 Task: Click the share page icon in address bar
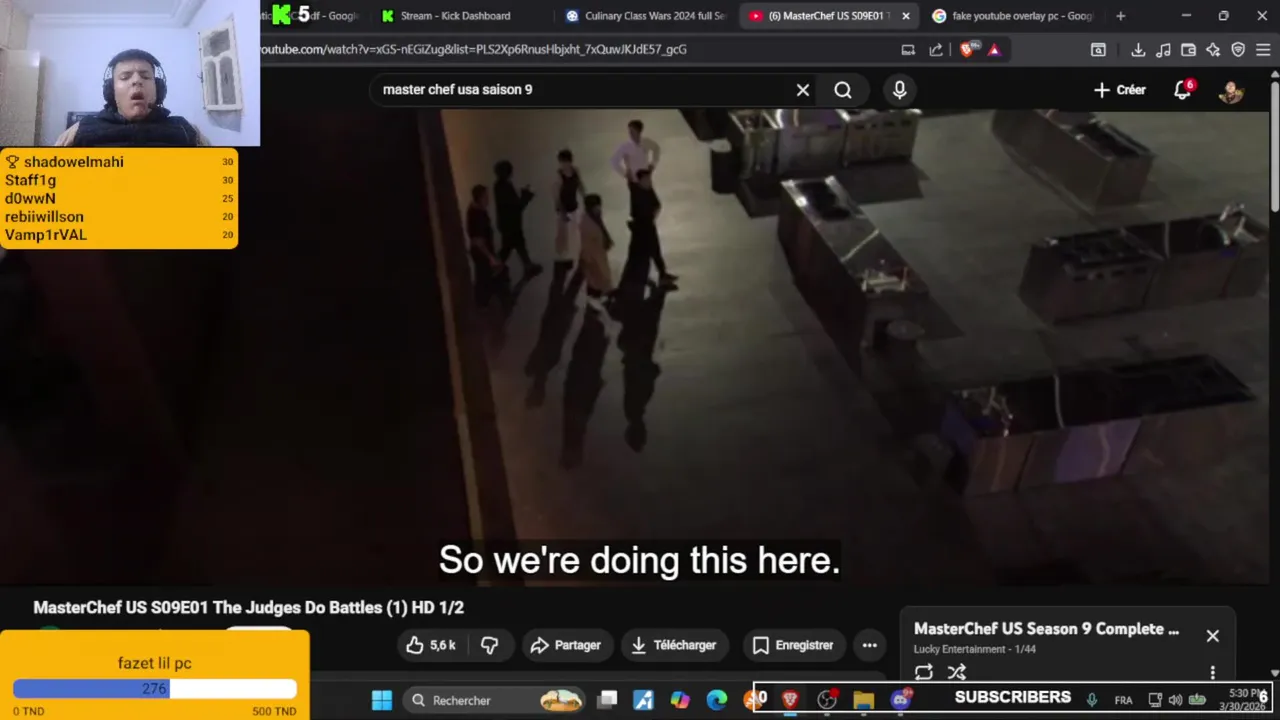[936, 50]
